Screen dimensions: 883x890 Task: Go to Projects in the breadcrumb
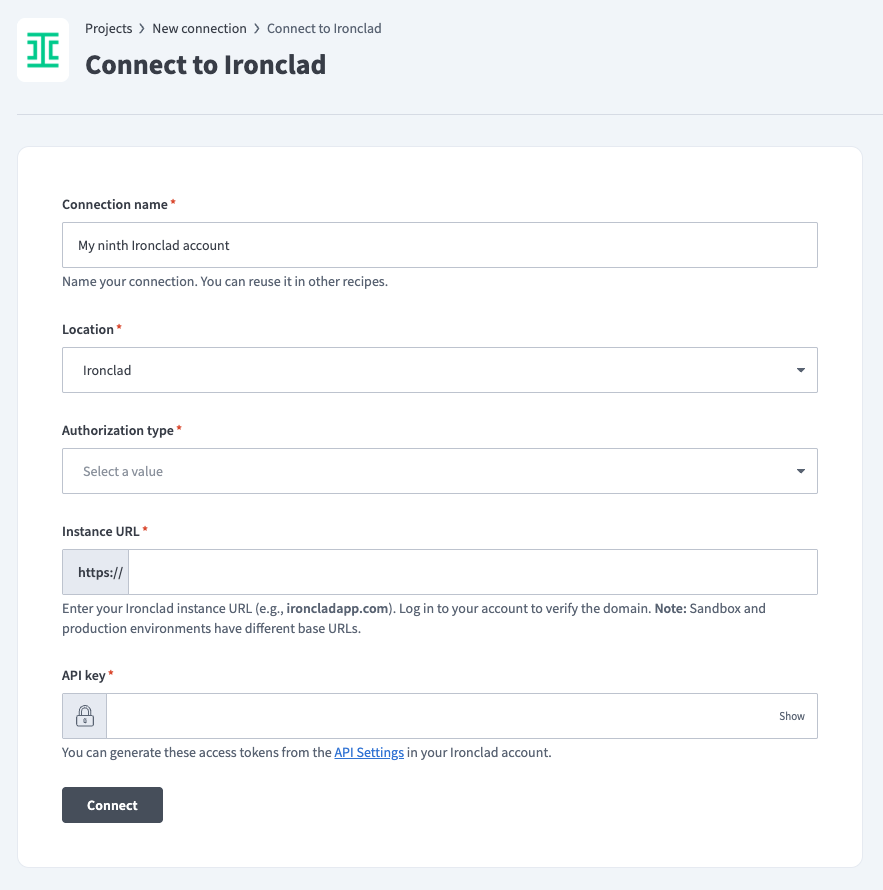[x=109, y=29]
